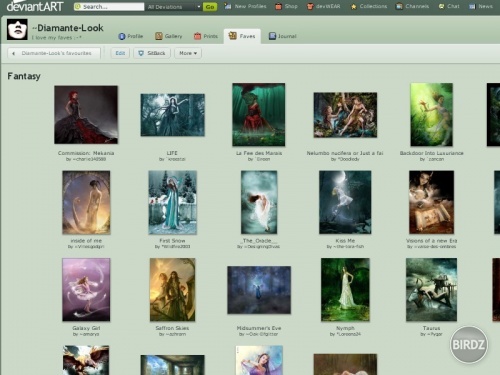Click the Visions of a new Era title

(432, 240)
